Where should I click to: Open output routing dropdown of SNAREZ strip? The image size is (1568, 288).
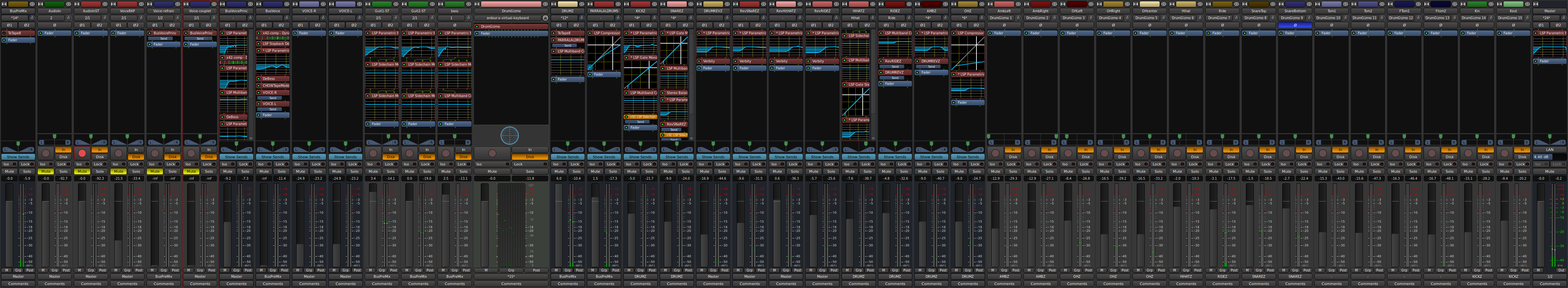point(676,276)
